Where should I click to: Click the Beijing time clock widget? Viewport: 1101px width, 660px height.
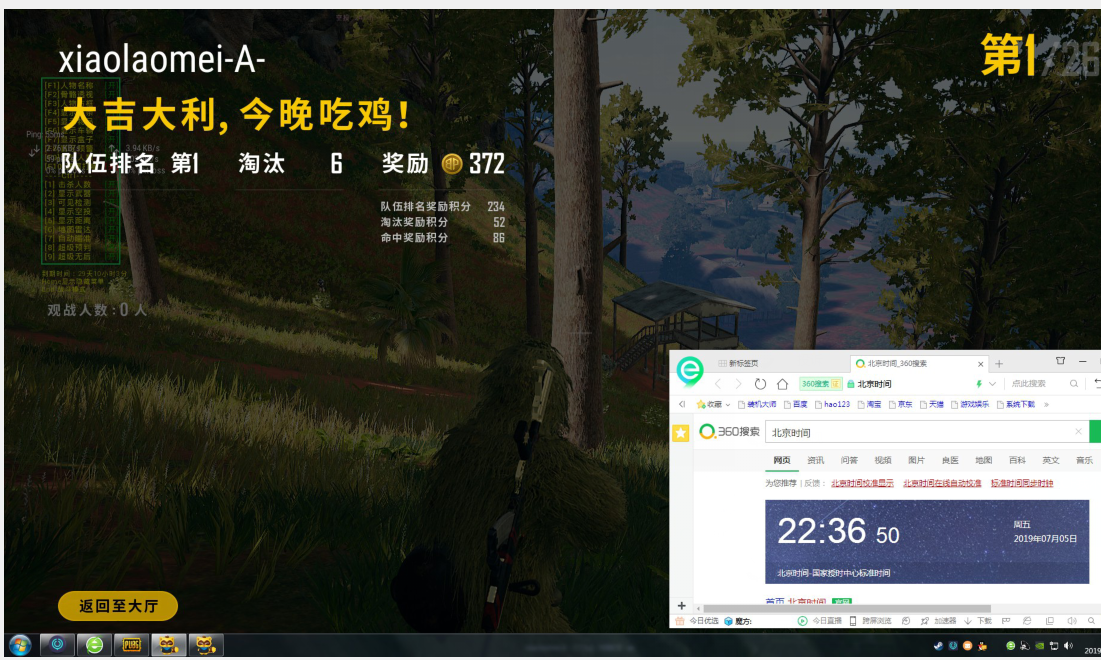tap(927, 541)
